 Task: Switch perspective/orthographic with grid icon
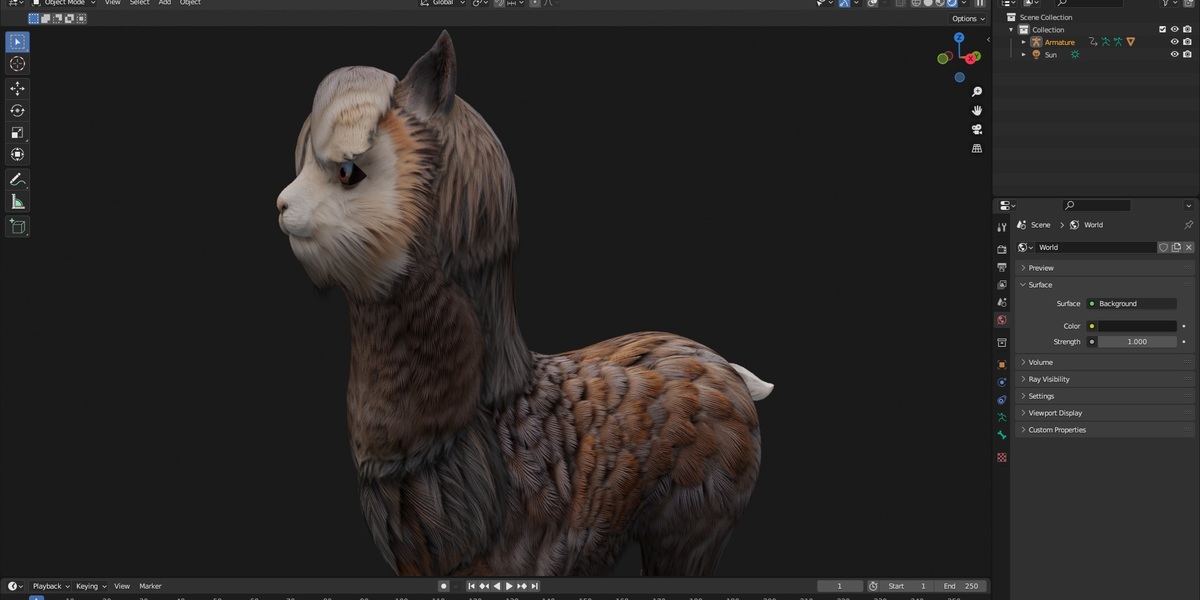pos(977,148)
